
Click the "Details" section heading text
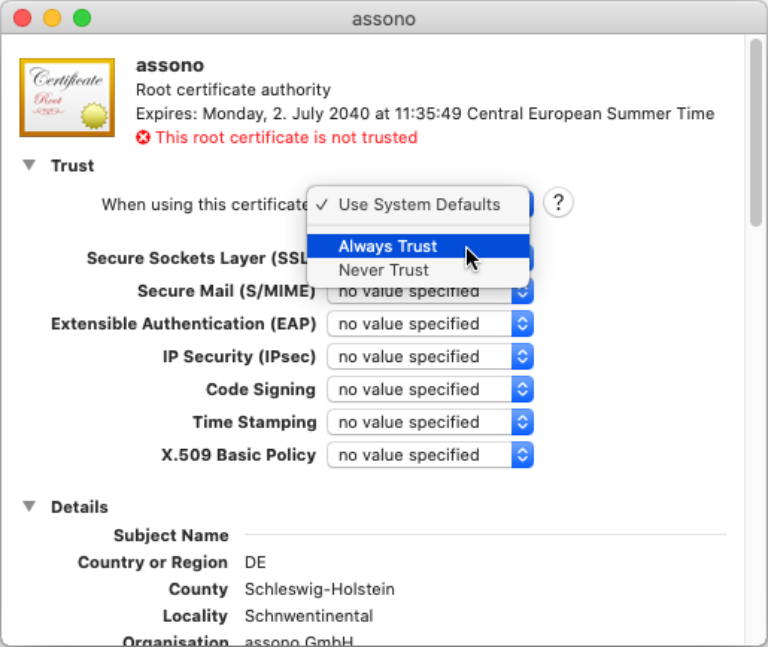coord(79,507)
